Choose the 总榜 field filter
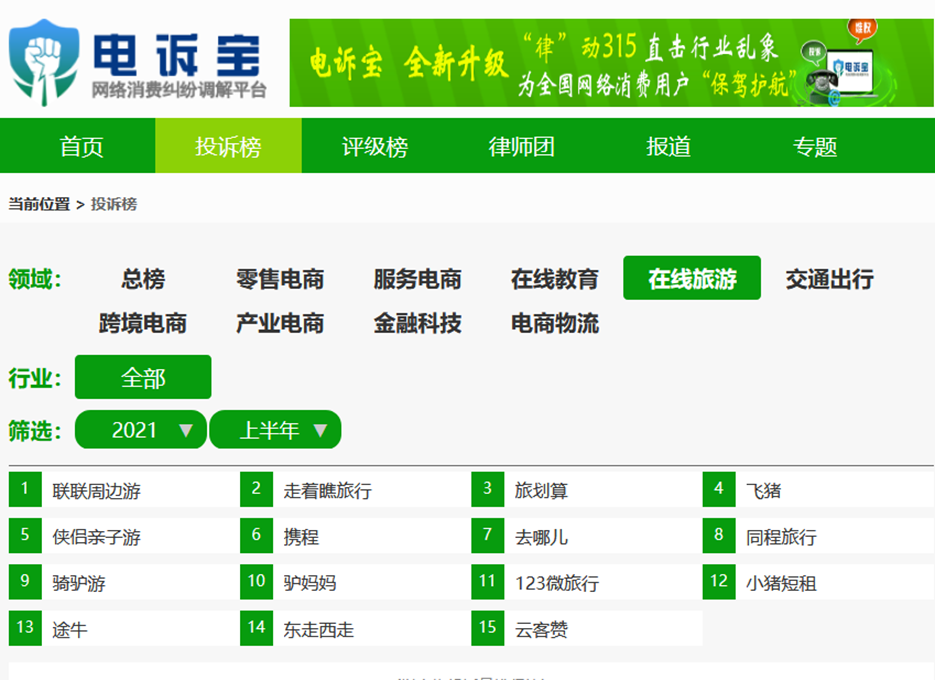 [x=143, y=279]
